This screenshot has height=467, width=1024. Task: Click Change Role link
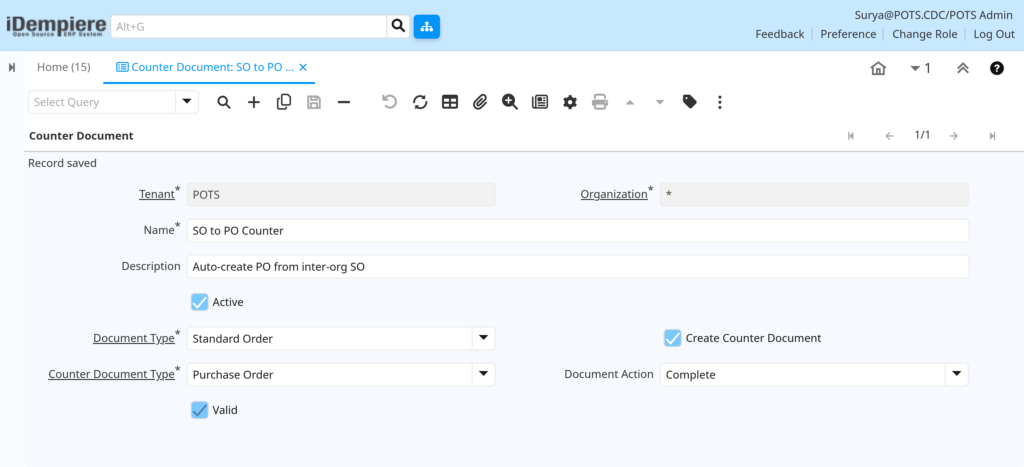click(x=925, y=34)
